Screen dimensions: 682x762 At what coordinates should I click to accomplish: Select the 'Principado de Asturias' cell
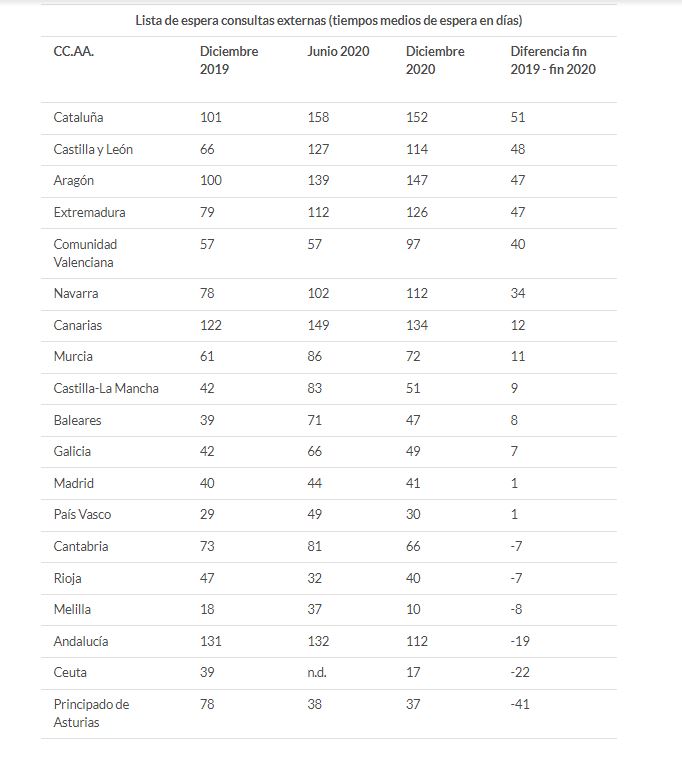(x=91, y=713)
